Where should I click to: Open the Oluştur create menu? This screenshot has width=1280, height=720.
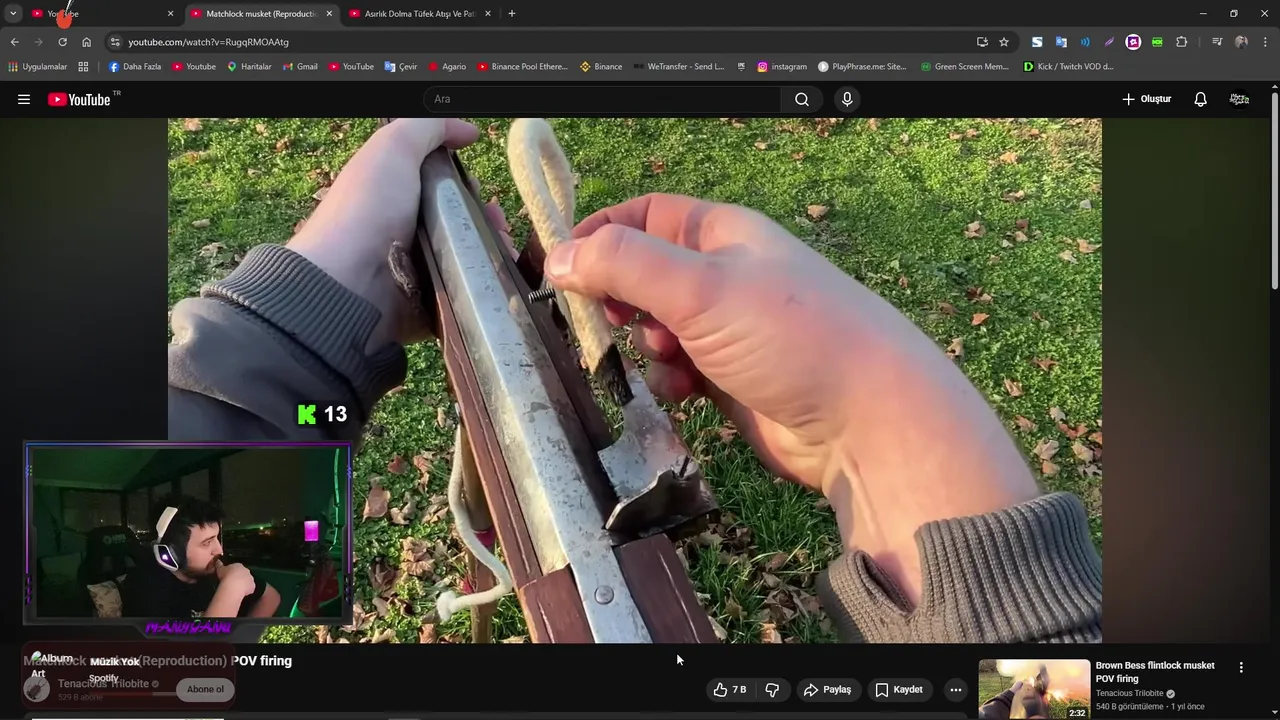(1146, 99)
